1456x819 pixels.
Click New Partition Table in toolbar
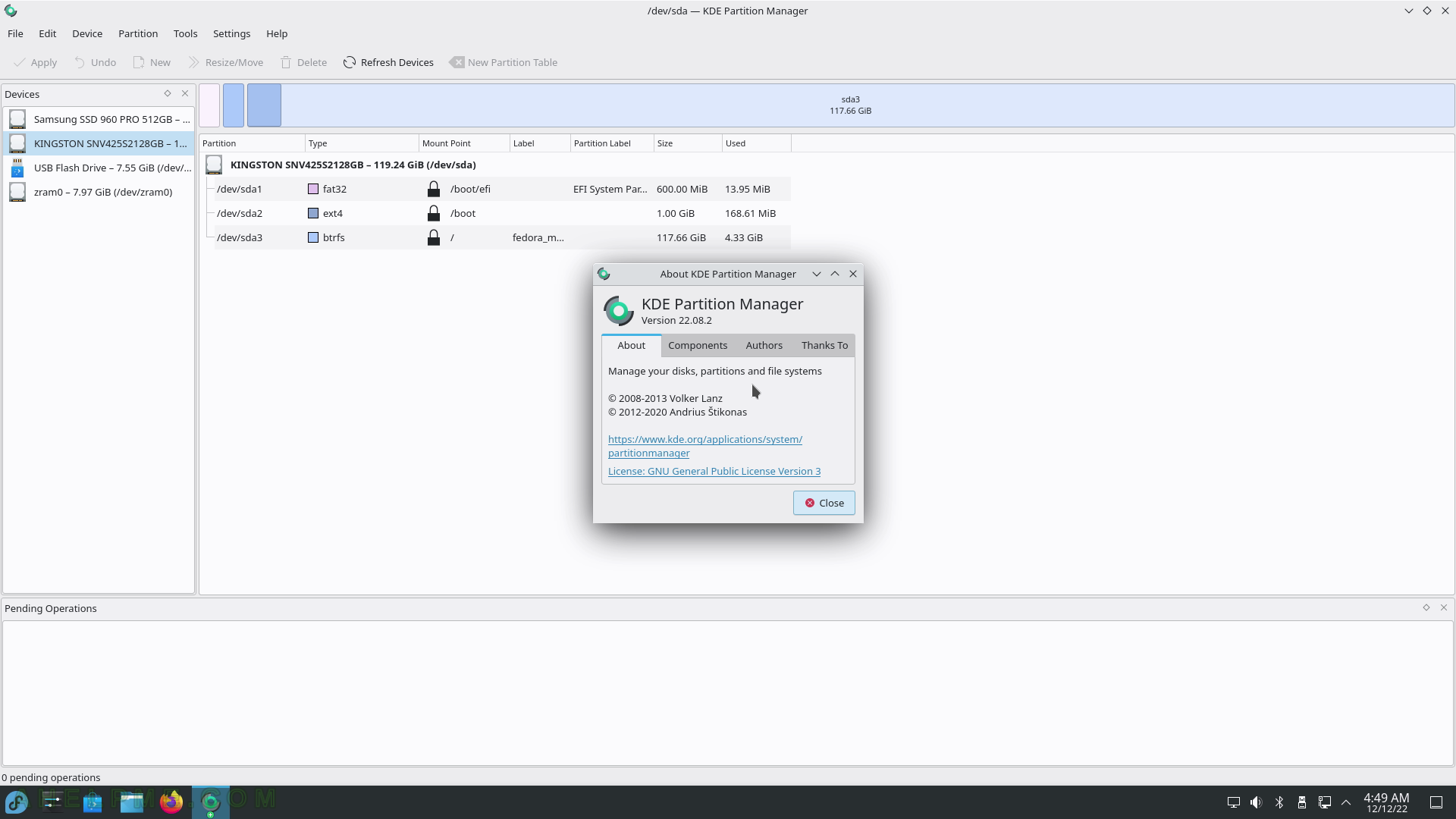504,62
